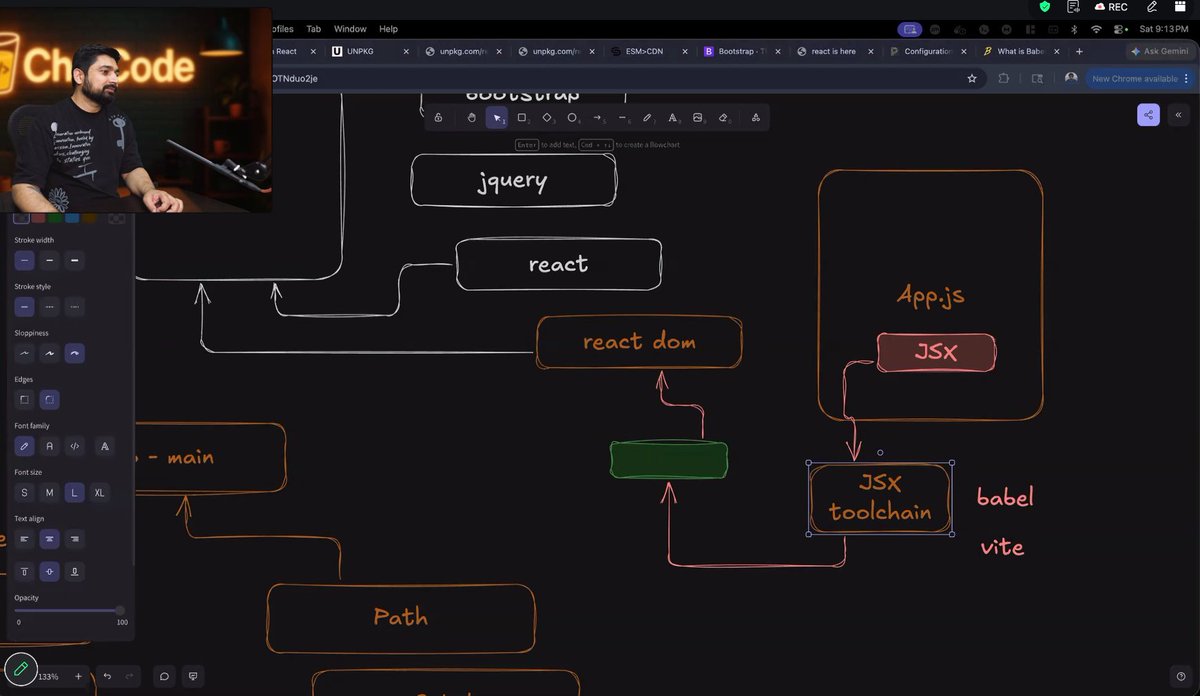
Task: Click the purple share button in Excalidraw
Action: [1148, 115]
